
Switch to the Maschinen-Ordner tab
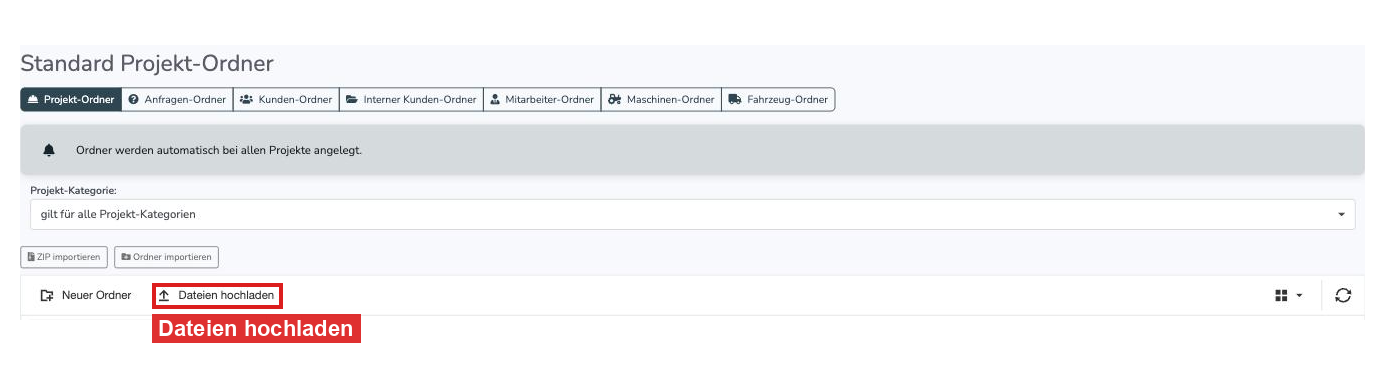pyautogui.click(x=661, y=99)
